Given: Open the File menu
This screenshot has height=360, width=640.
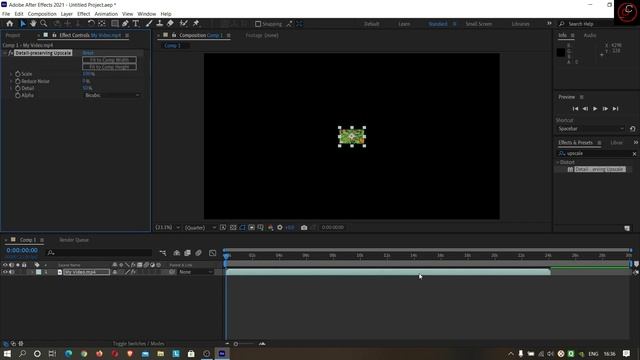Looking at the screenshot, I should [x=6, y=14].
